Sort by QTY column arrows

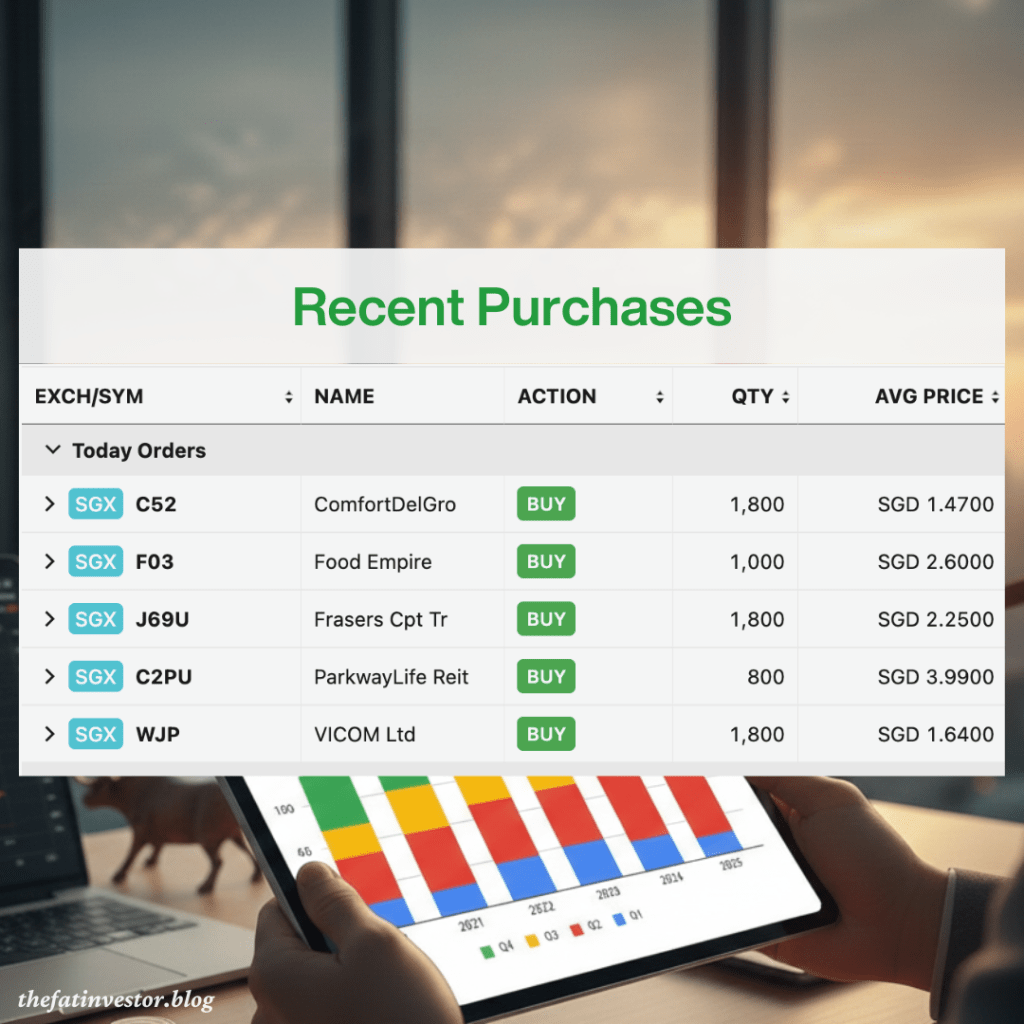point(785,397)
